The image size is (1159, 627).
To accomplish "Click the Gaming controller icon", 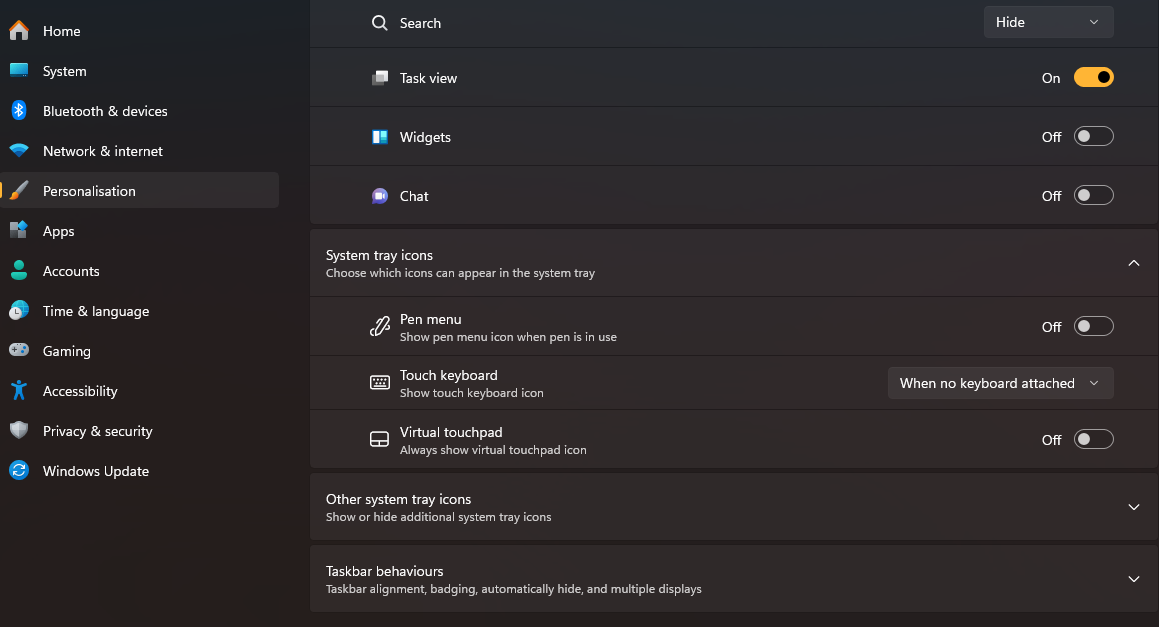I will tap(18, 350).
